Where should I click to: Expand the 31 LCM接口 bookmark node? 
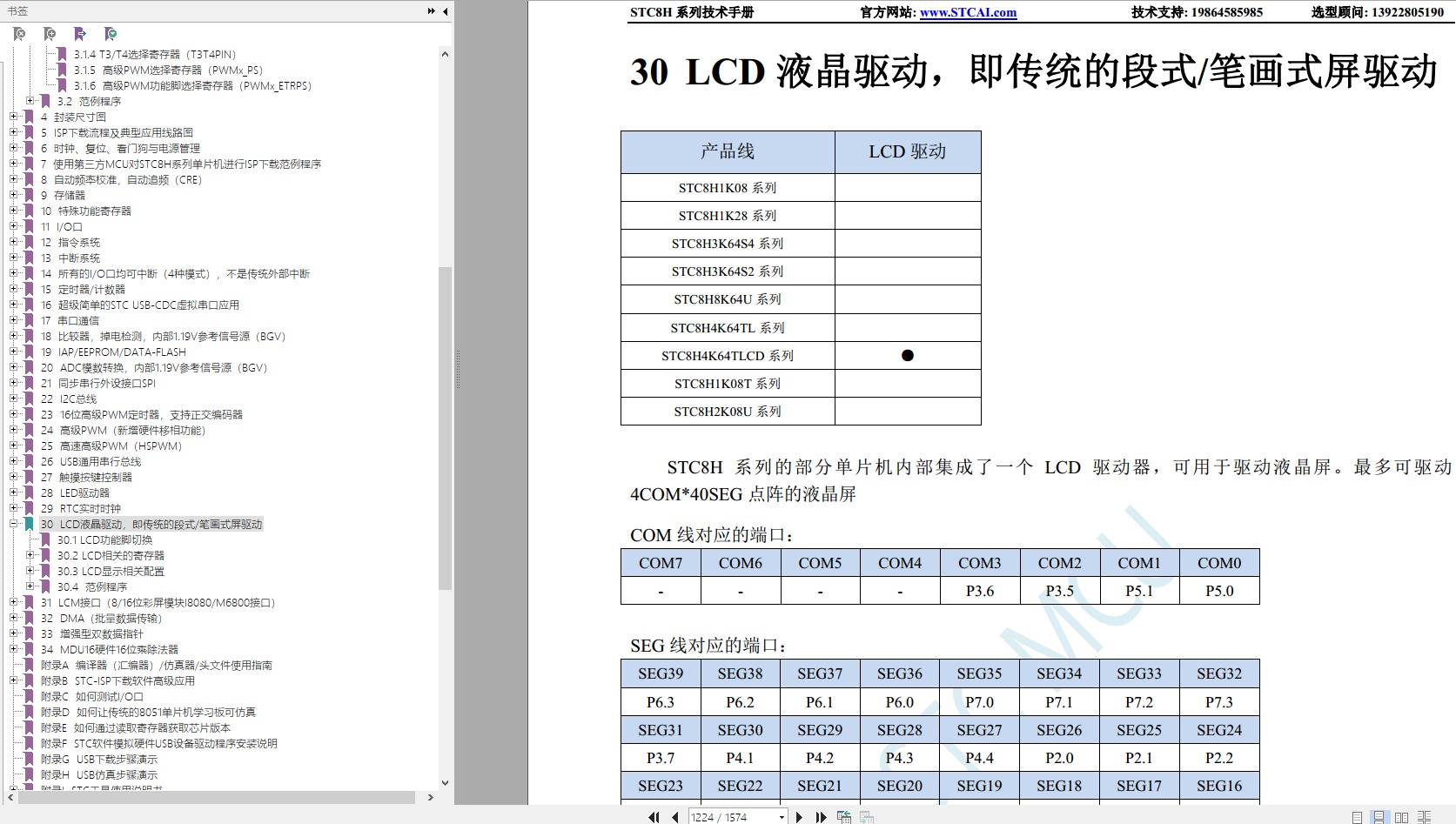pos(13,602)
